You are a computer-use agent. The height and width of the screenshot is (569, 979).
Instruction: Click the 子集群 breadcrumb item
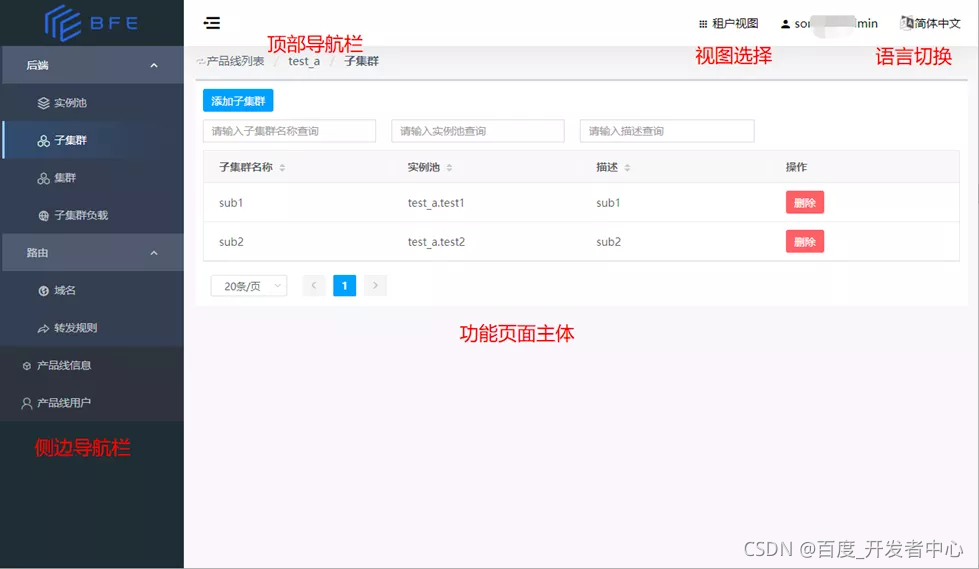362,61
